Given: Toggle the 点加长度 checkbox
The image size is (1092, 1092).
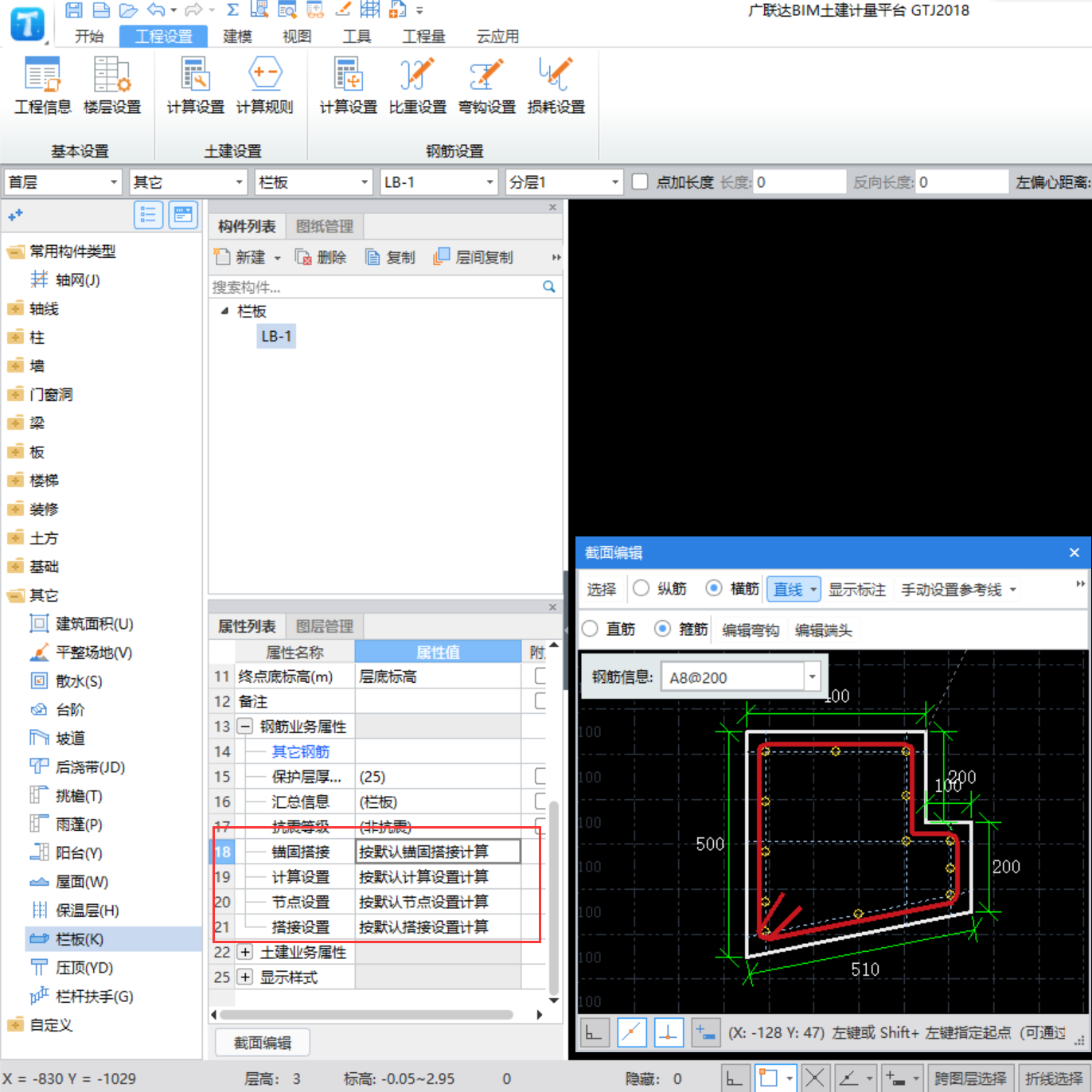Looking at the screenshot, I should (x=639, y=182).
